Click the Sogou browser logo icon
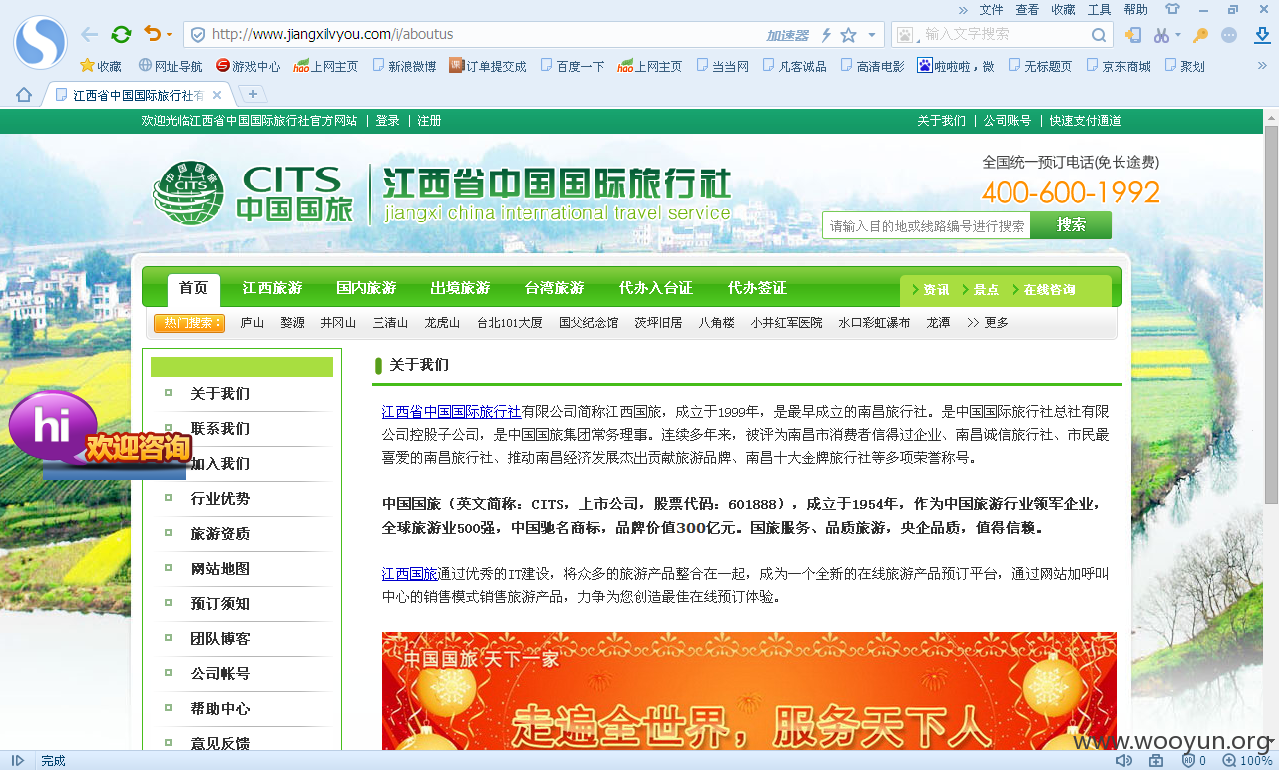Screen dimensions: 1279x770 pyautogui.click(x=40, y=43)
